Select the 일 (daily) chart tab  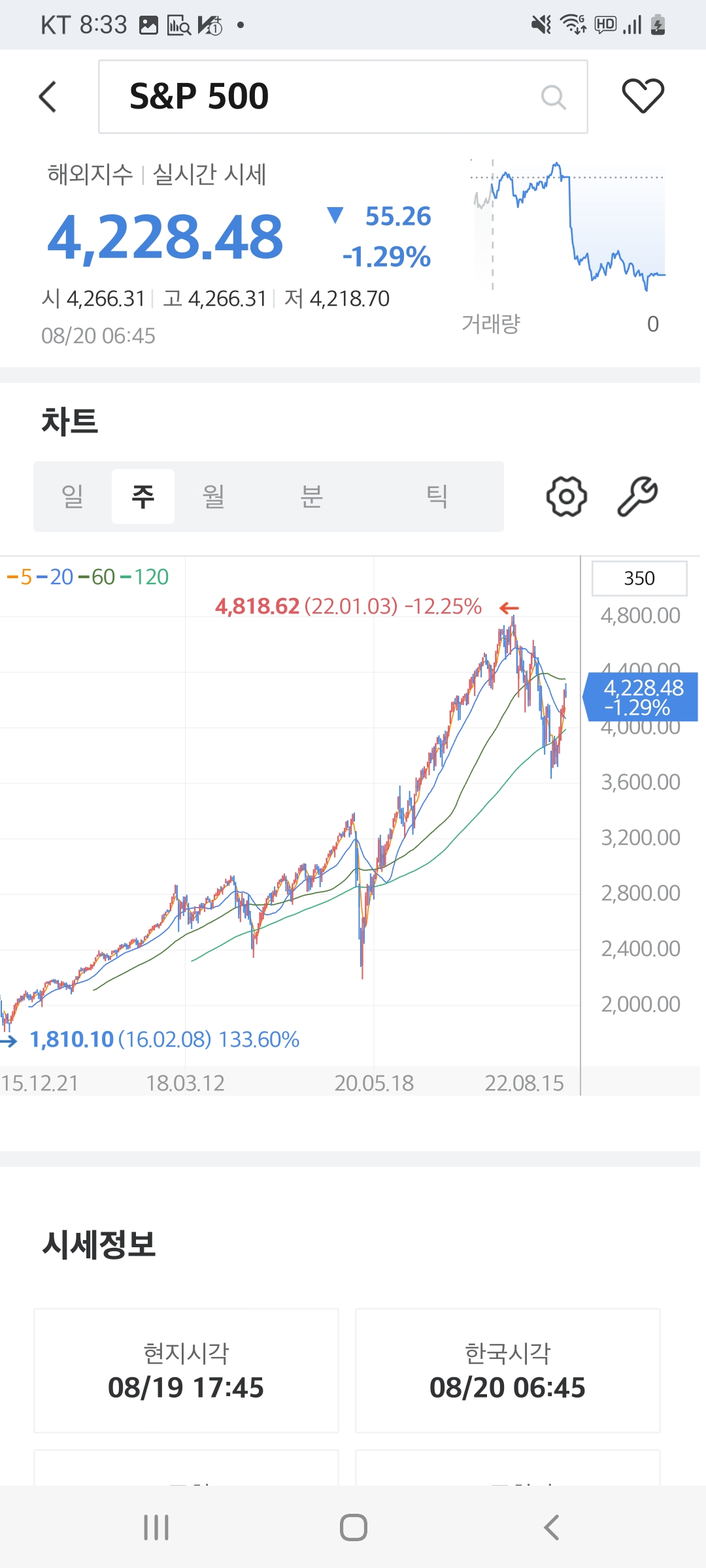pyautogui.click(x=73, y=497)
